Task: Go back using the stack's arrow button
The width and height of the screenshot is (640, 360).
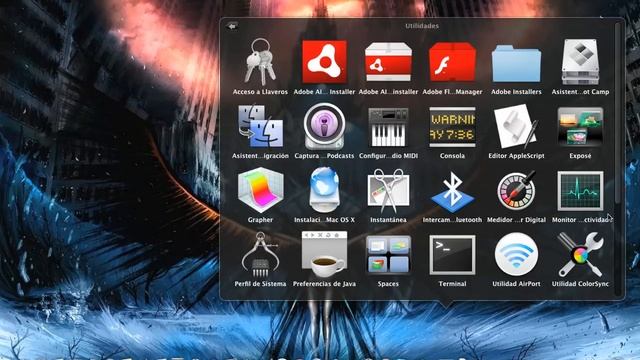Action: click(x=232, y=26)
